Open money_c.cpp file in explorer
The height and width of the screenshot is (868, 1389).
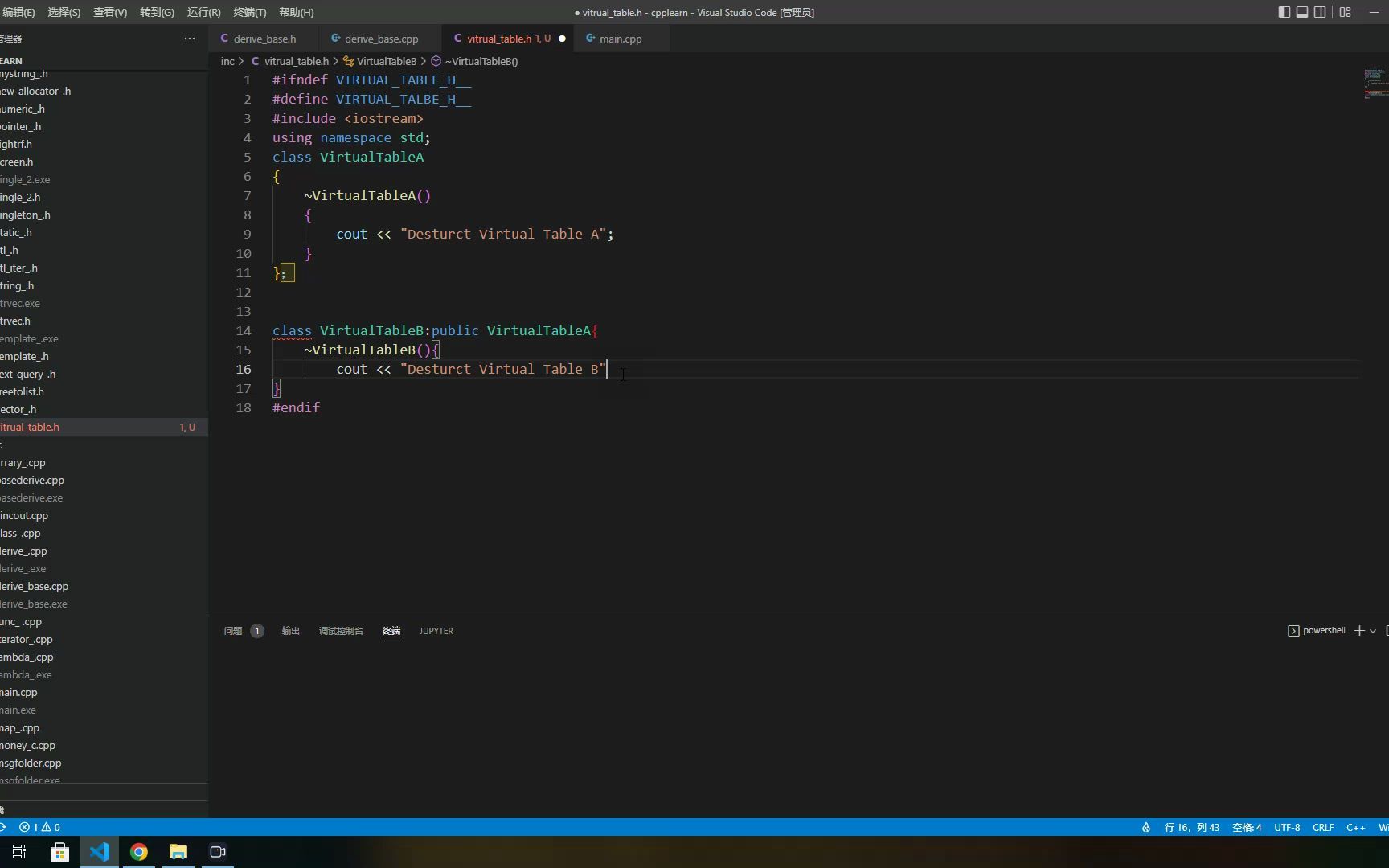[x=104, y=745]
